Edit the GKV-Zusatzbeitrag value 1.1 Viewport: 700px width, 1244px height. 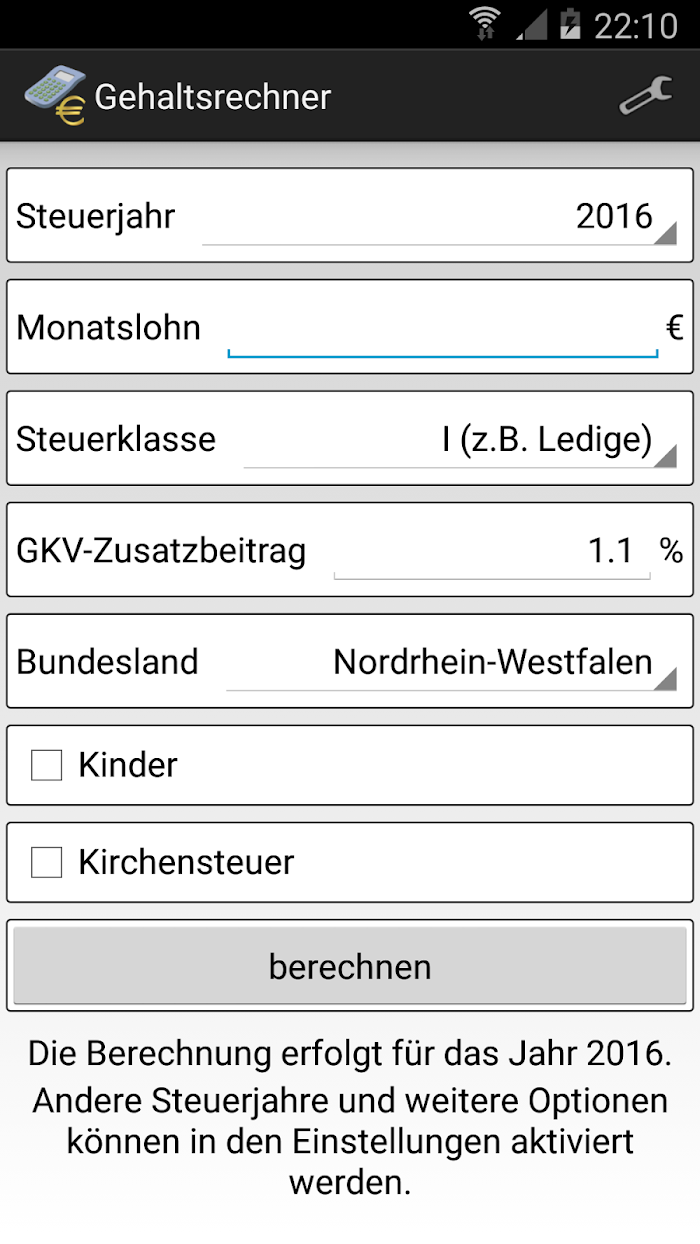click(x=492, y=551)
